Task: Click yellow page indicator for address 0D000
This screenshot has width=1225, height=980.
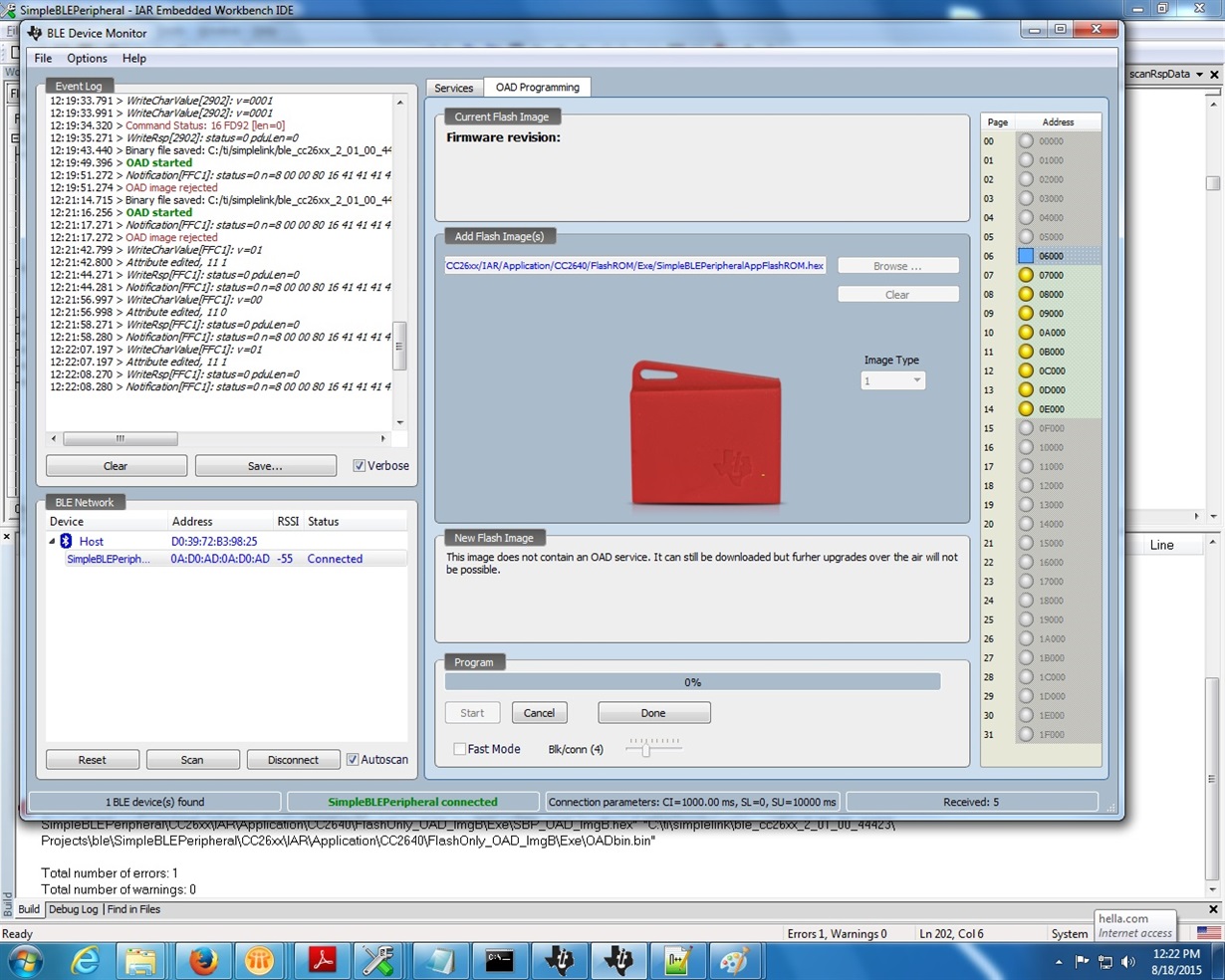Action: coord(1026,389)
